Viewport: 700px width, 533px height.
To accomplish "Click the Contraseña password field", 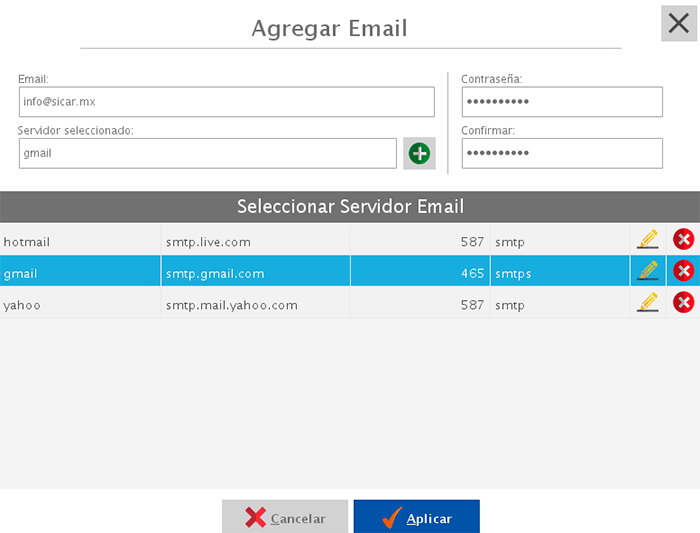I will pyautogui.click(x=562, y=102).
